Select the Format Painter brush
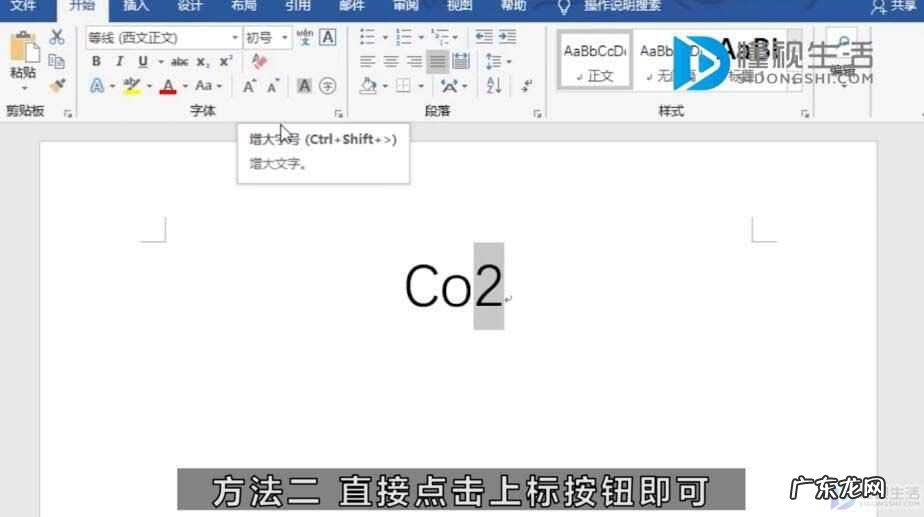Screen dimensions: 924x517 point(57,85)
